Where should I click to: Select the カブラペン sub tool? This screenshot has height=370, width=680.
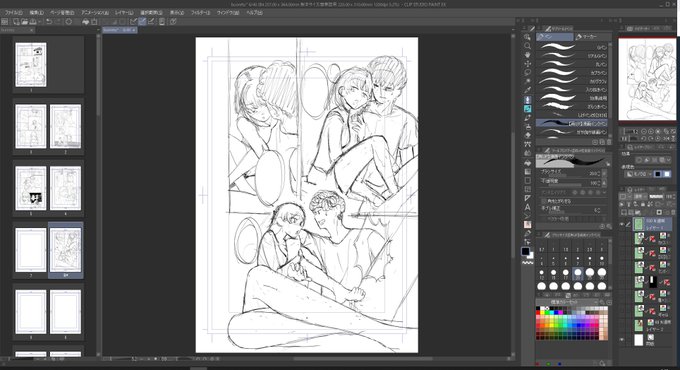(x=572, y=73)
